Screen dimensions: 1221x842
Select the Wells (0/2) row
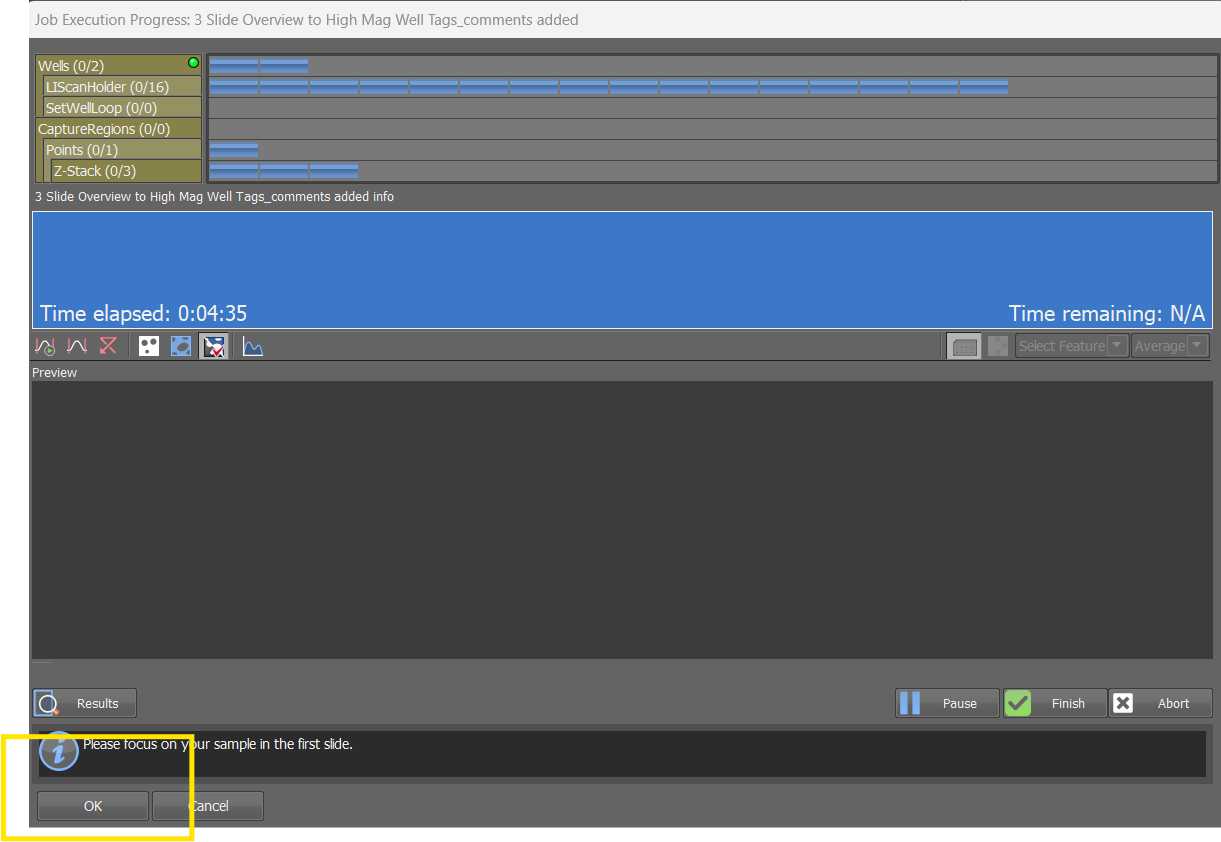[x=118, y=66]
